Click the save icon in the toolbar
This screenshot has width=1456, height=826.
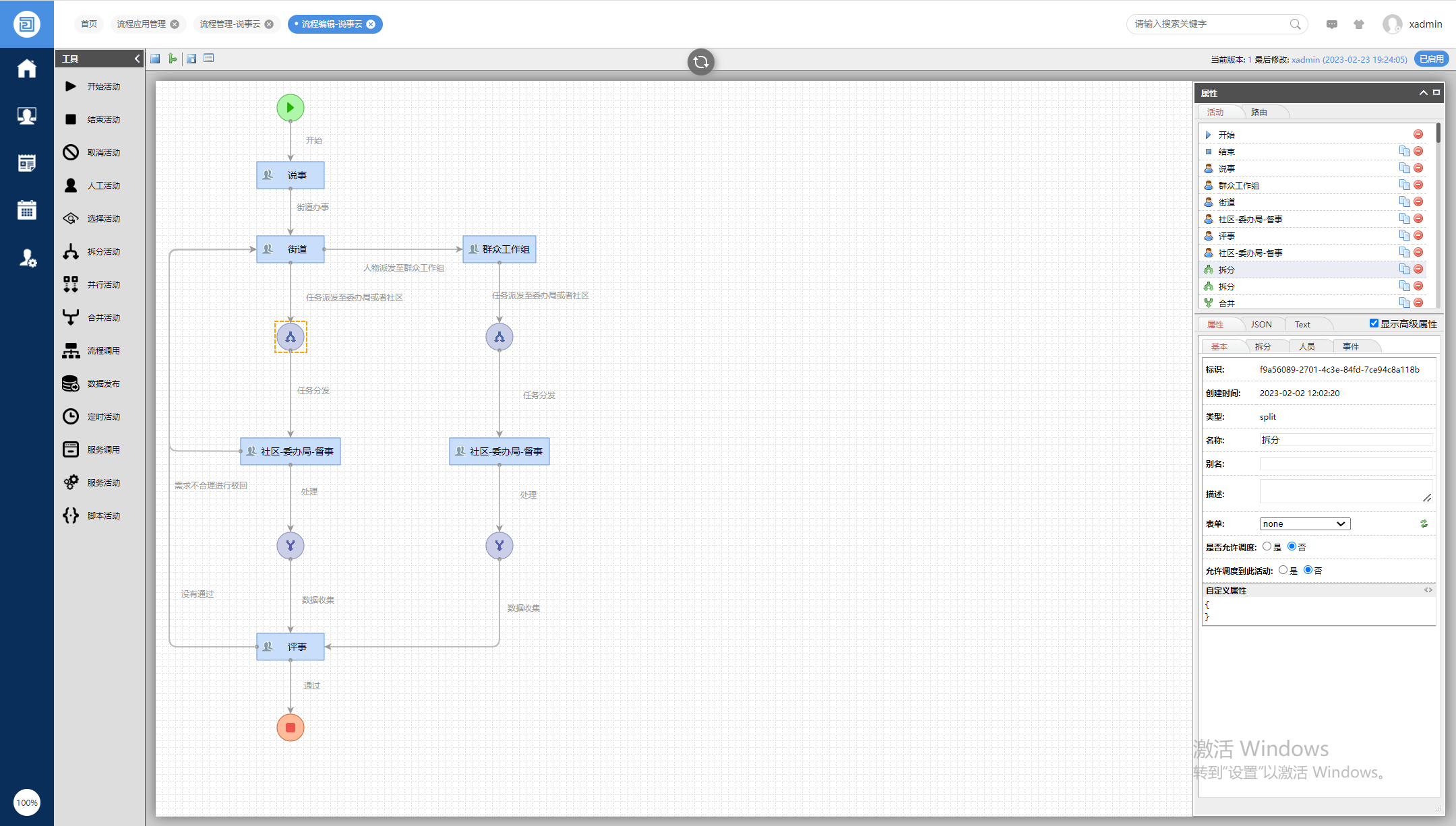[155, 59]
